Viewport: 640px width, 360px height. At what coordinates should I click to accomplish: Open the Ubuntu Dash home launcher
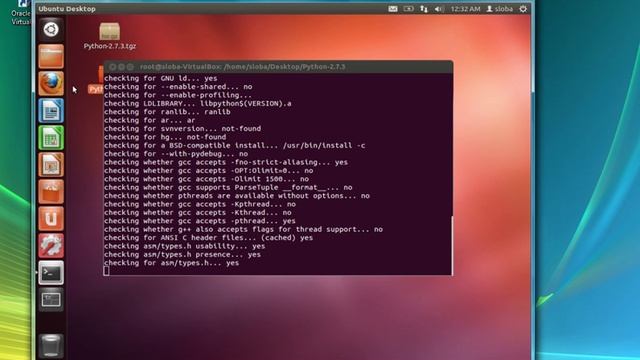(x=51, y=29)
